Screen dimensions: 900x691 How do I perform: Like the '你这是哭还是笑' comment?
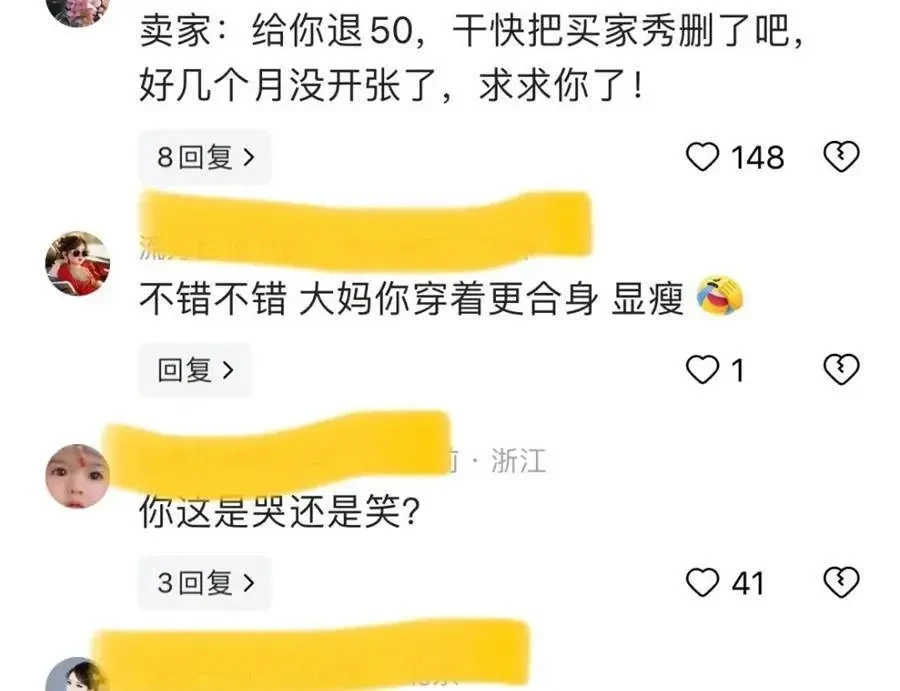(703, 582)
